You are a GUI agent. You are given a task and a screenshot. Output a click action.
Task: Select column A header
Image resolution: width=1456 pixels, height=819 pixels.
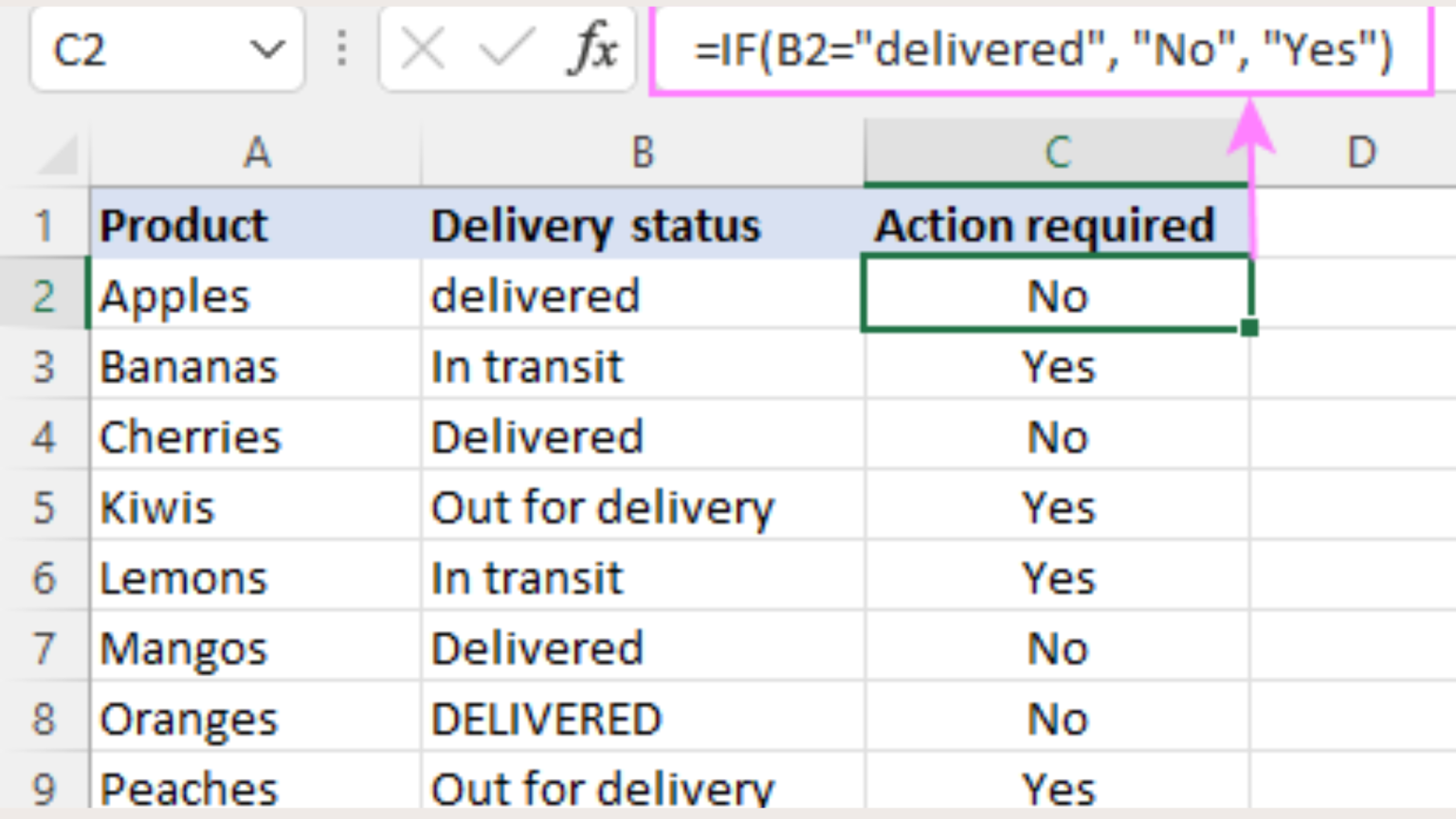tap(256, 154)
